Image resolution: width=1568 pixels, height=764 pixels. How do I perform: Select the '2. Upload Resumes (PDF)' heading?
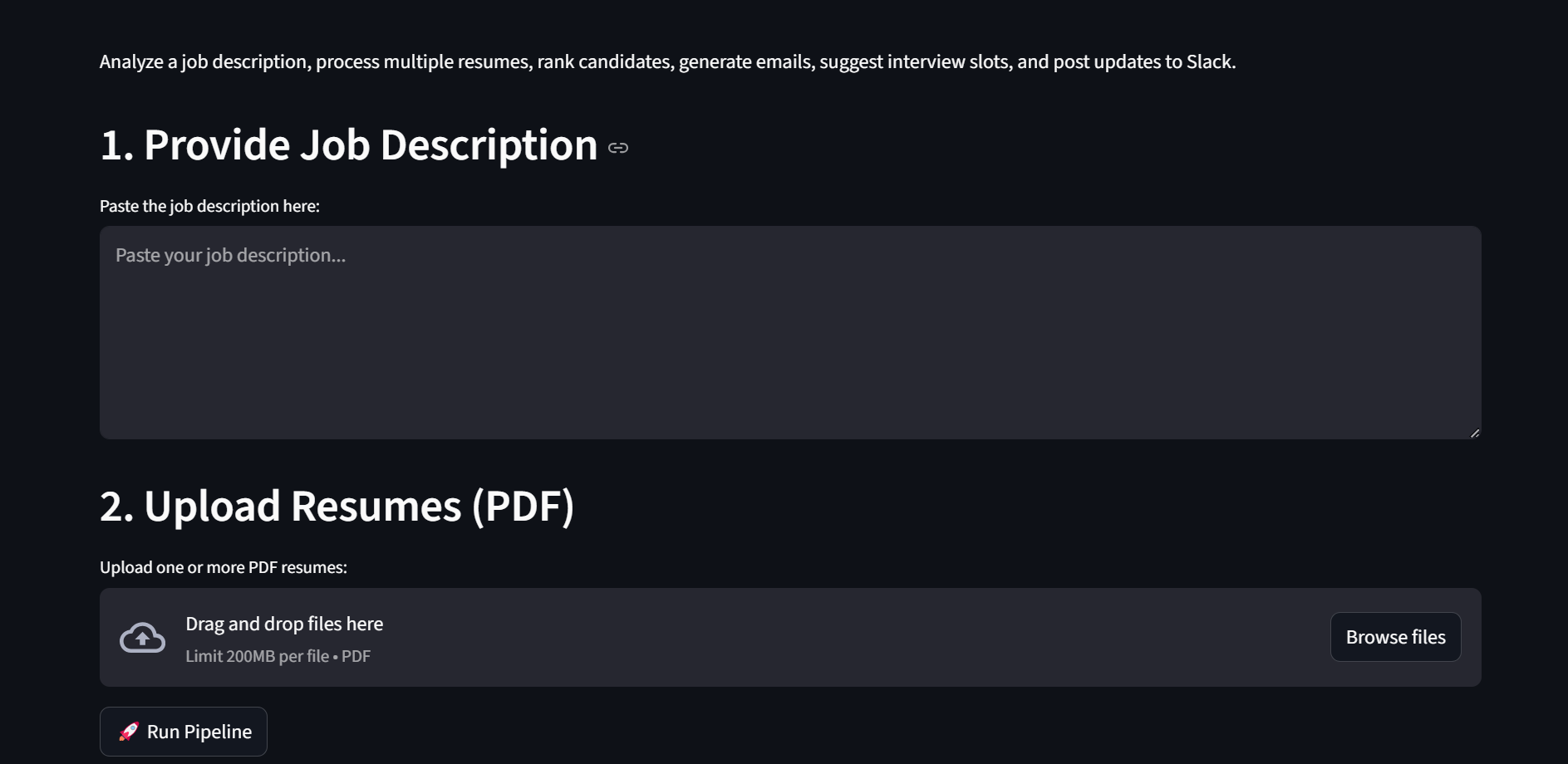(337, 507)
